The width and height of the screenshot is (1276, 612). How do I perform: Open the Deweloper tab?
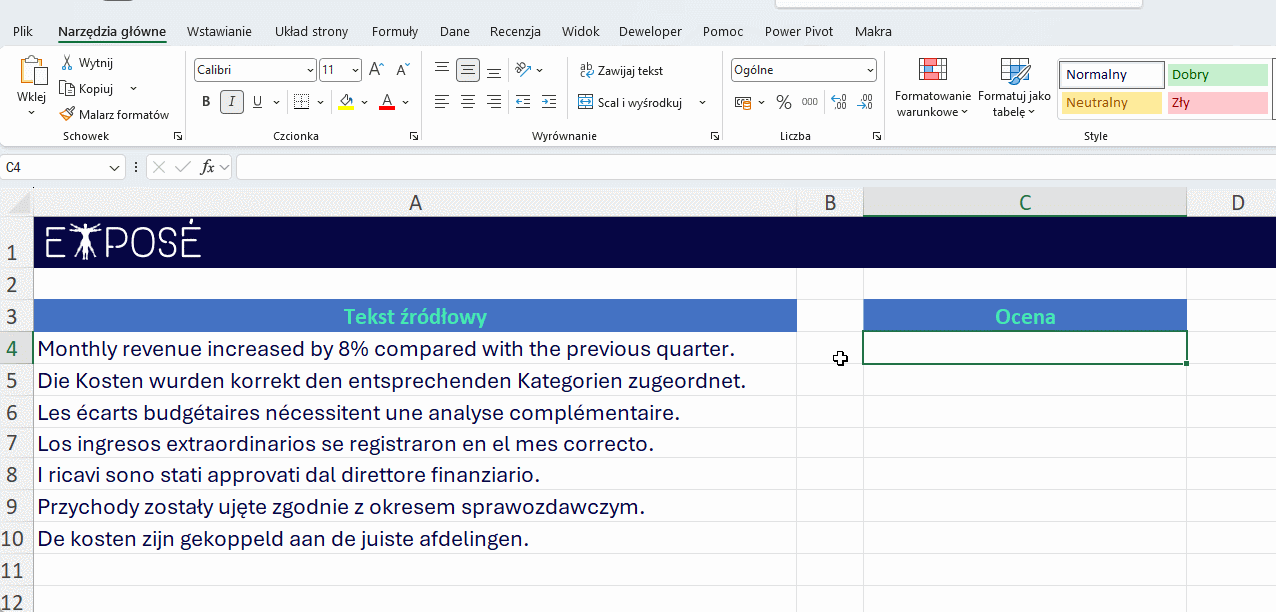(650, 31)
